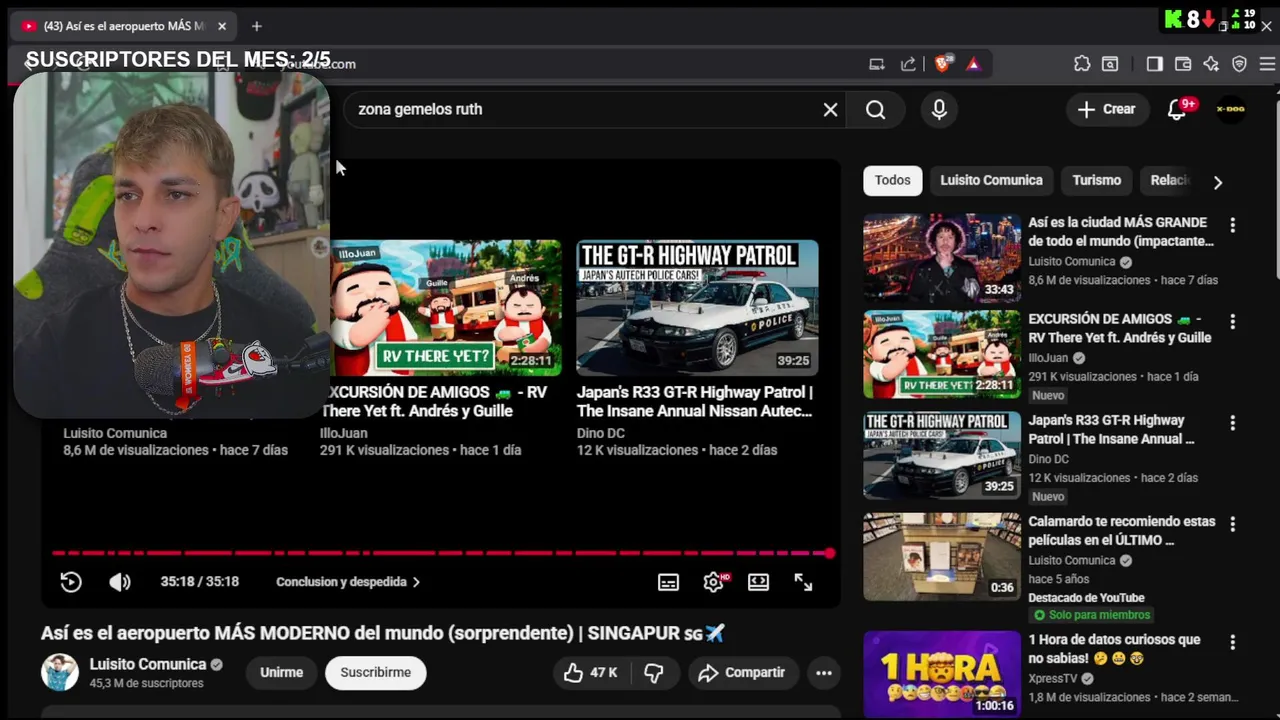Click the 'Suscribirme' button
1280x720 pixels.
[376, 673]
